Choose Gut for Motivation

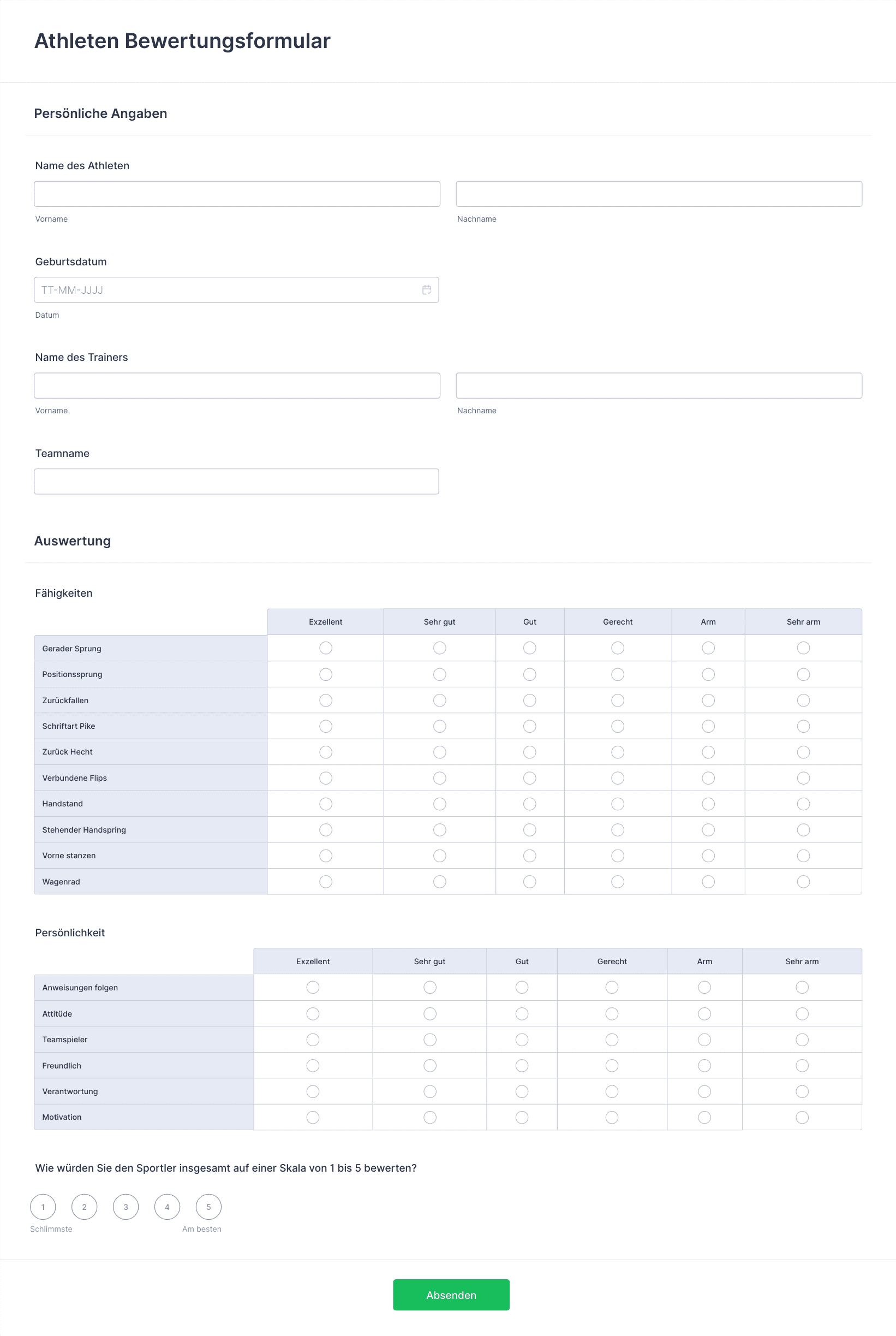(522, 1117)
